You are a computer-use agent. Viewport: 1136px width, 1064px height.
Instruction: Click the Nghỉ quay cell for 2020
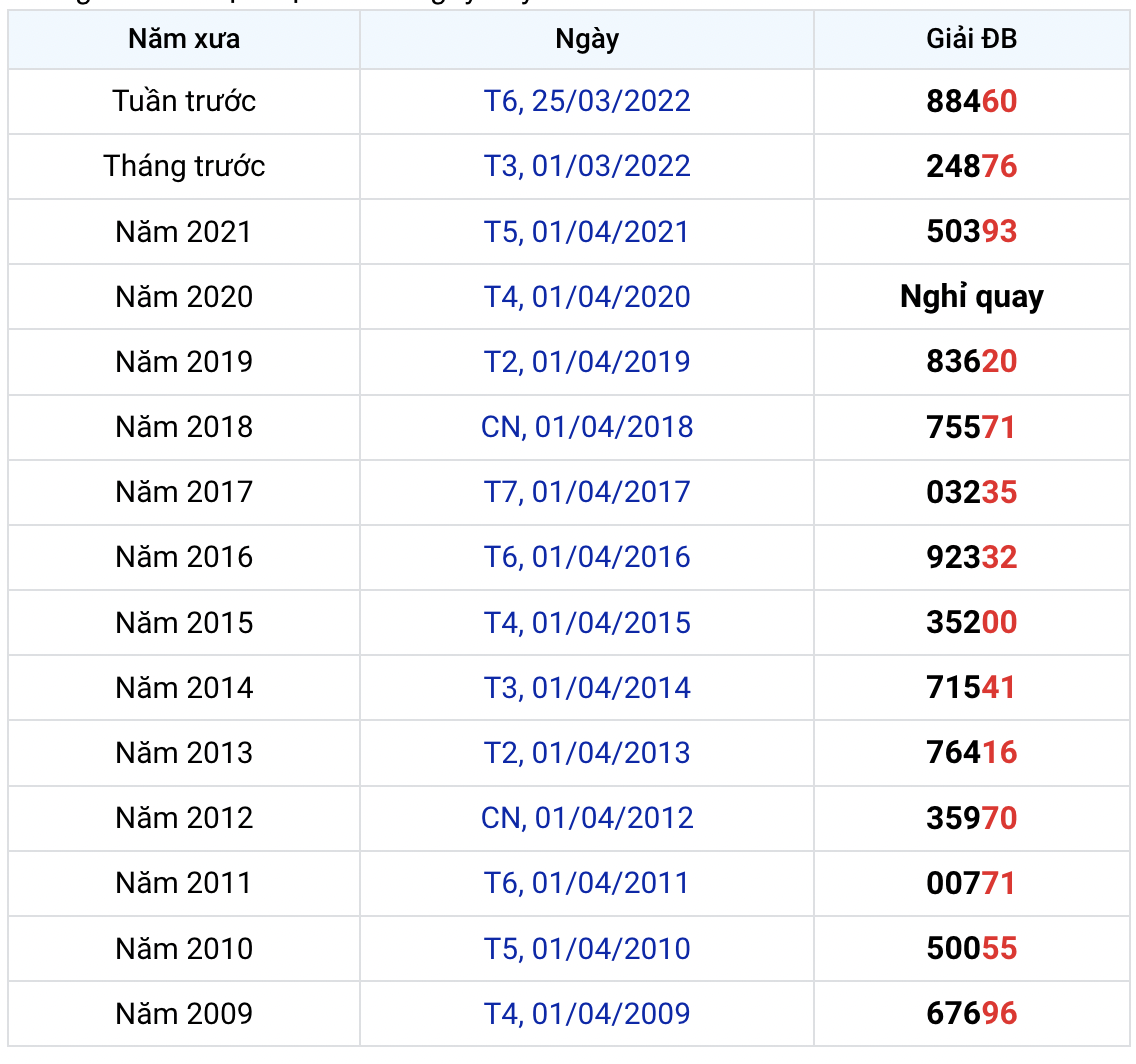pos(971,297)
